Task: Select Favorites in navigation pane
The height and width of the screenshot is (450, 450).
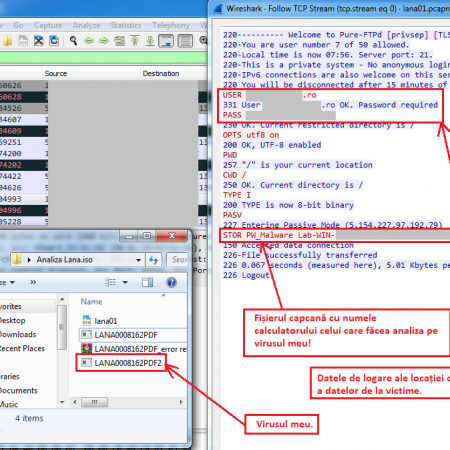Action: pyautogui.click(x=11, y=306)
